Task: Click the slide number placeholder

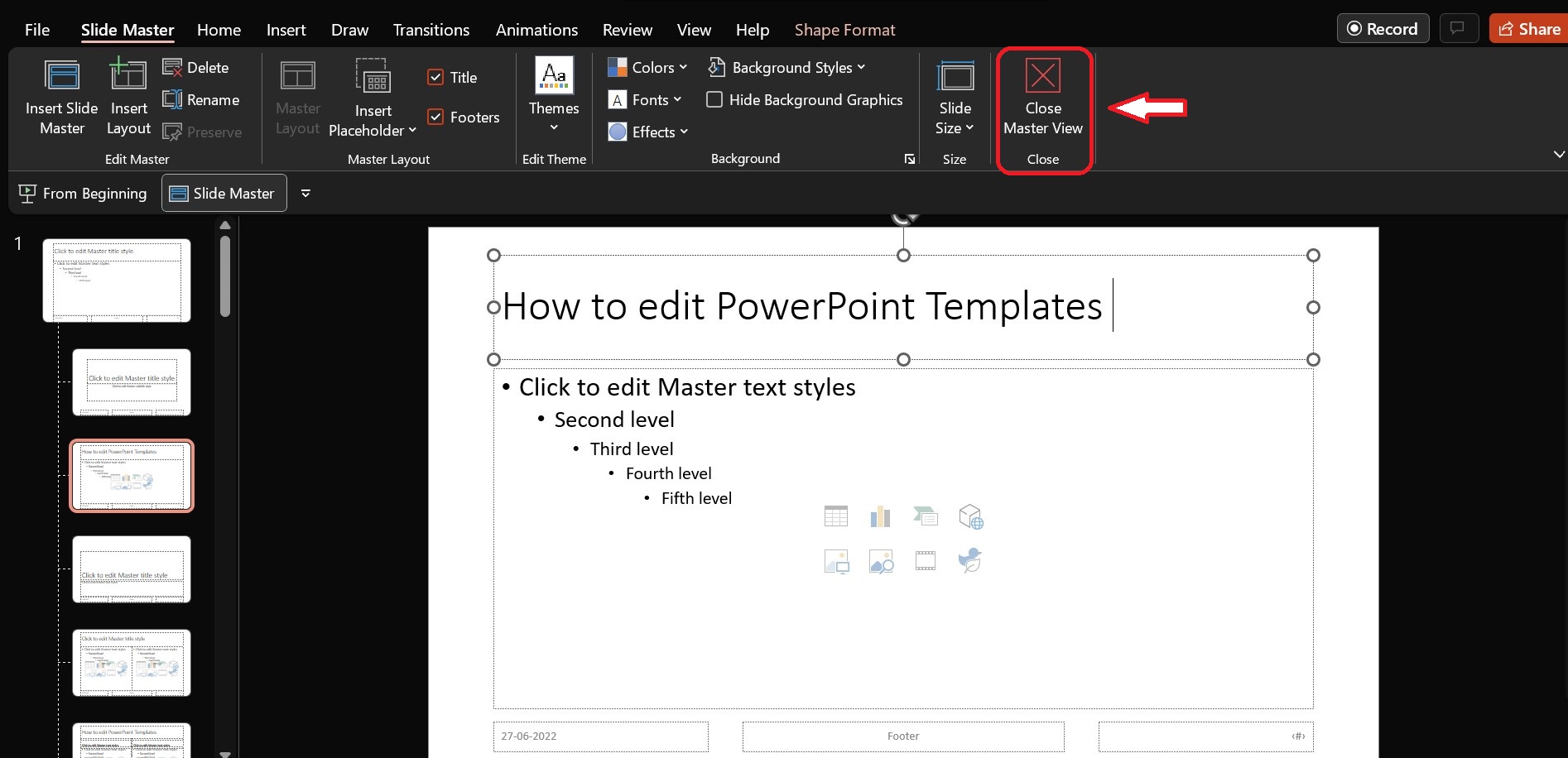Action: 1206,736
